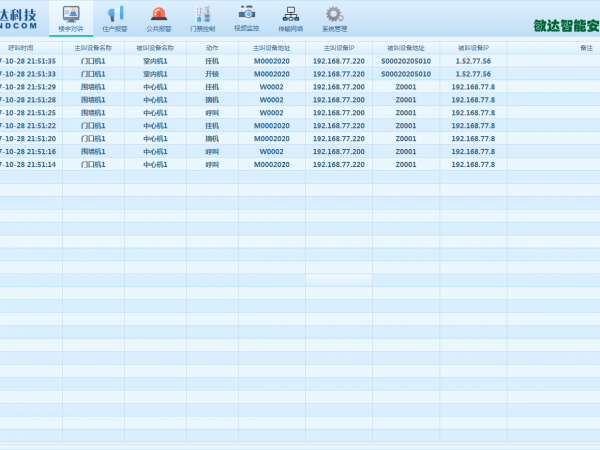Screen dimensions: 600x450
Task: Open 系统管理 gear settings icon
Action: [334, 18]
